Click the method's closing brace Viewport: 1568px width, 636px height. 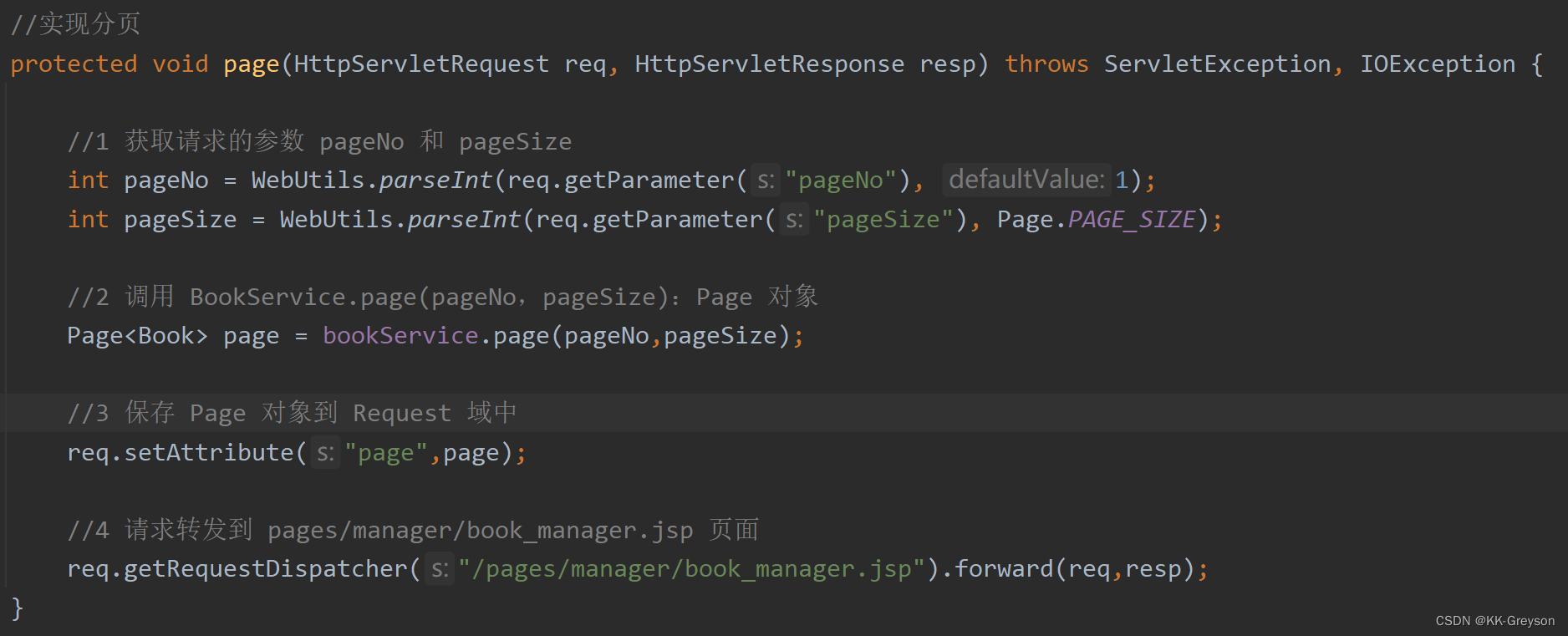point(18,608)
